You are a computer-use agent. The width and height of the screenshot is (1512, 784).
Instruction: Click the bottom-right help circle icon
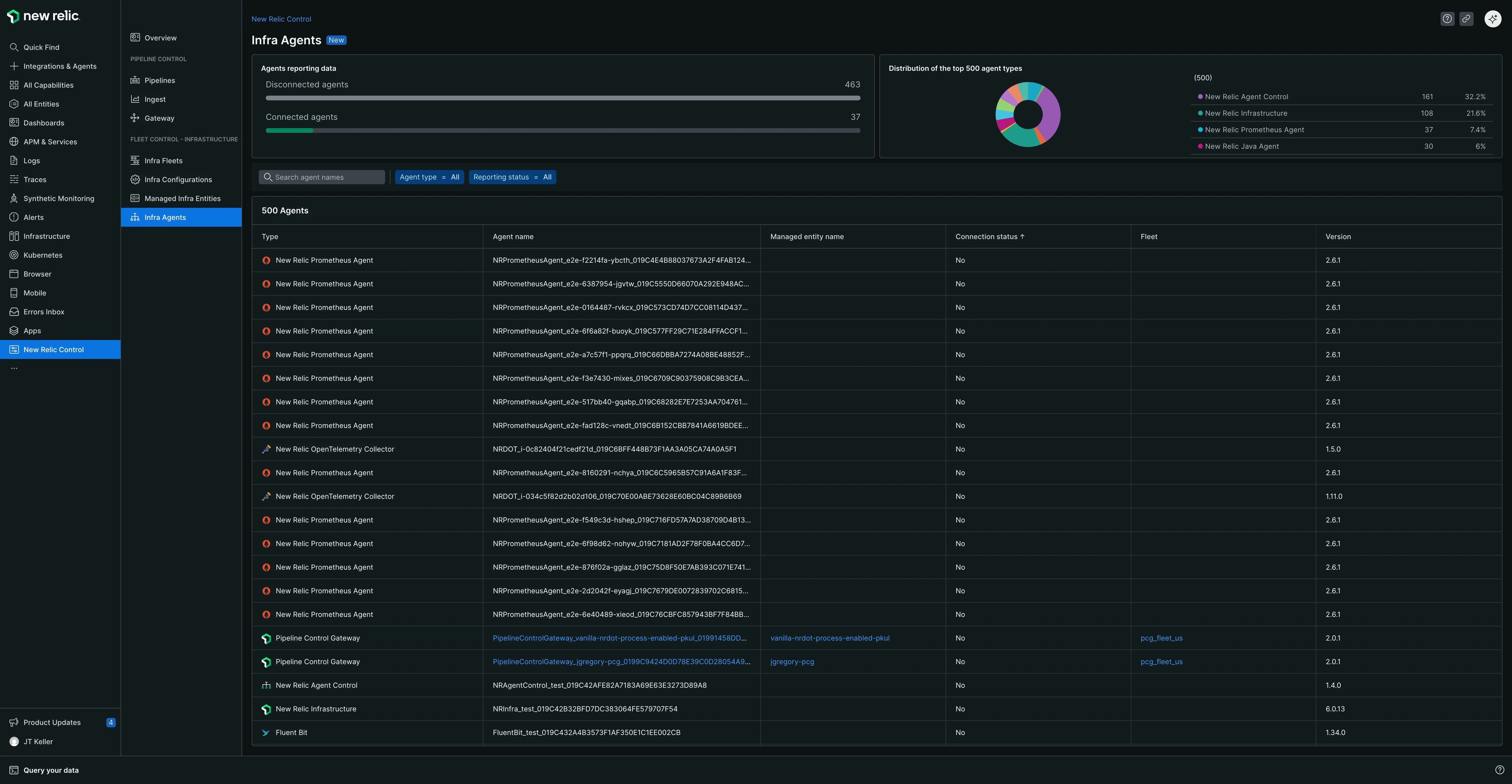[1500, 770]
